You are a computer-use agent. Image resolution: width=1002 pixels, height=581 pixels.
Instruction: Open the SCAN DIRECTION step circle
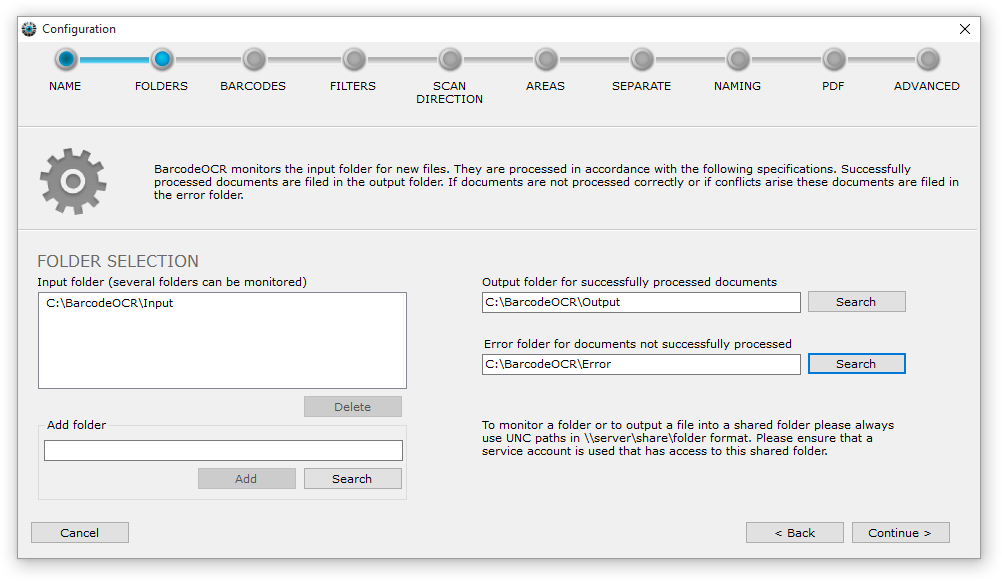(451, 59)
